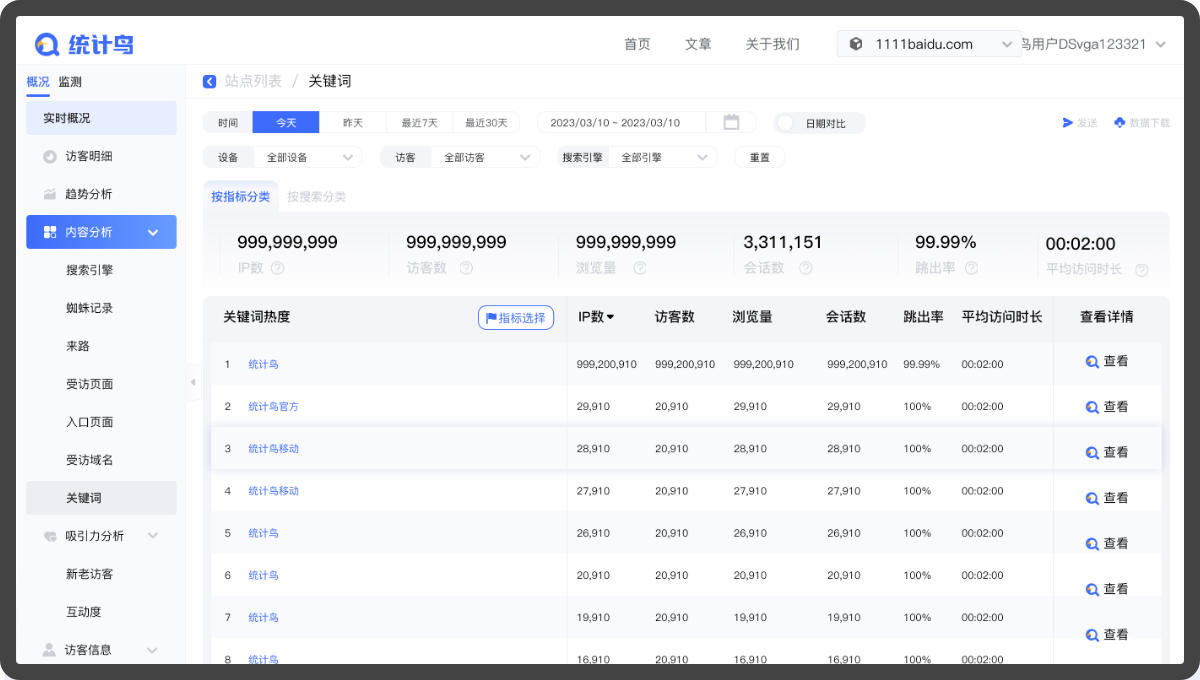Select the 昨天 time range option
The height and width of the screenshot is (680, 1200).
pos(352,123)
